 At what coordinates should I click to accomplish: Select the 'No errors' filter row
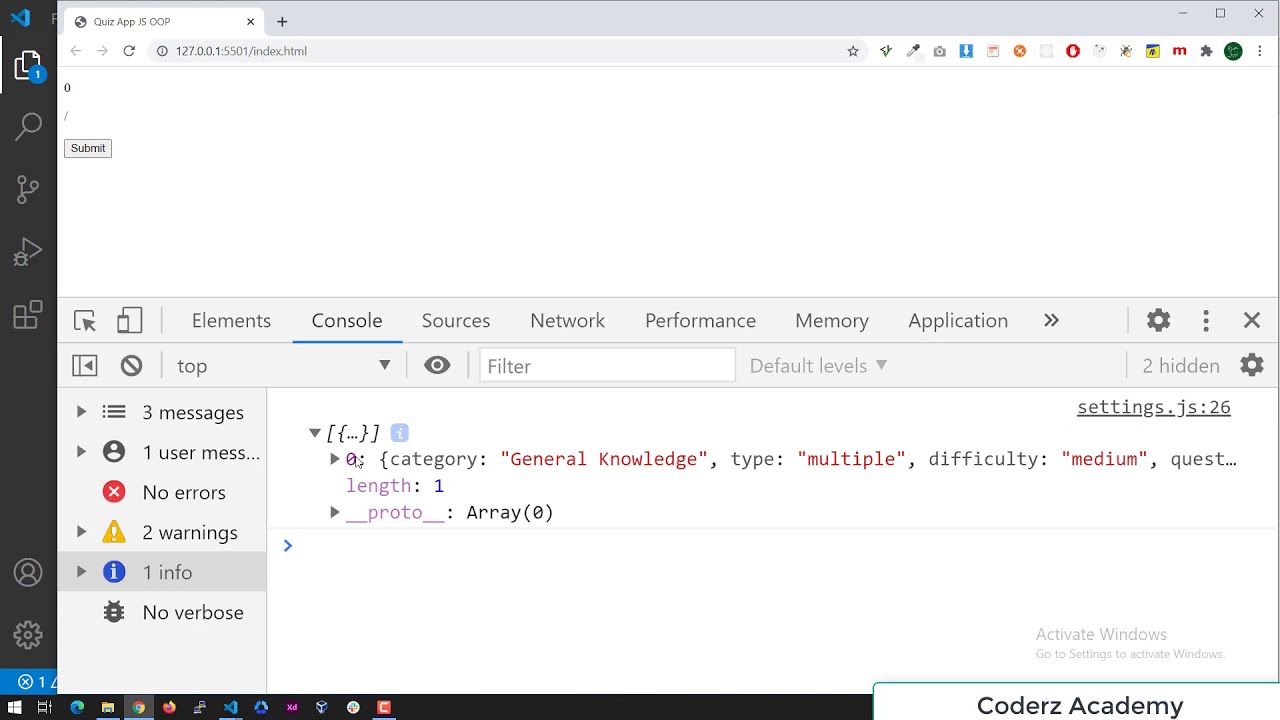coord(163,492)
